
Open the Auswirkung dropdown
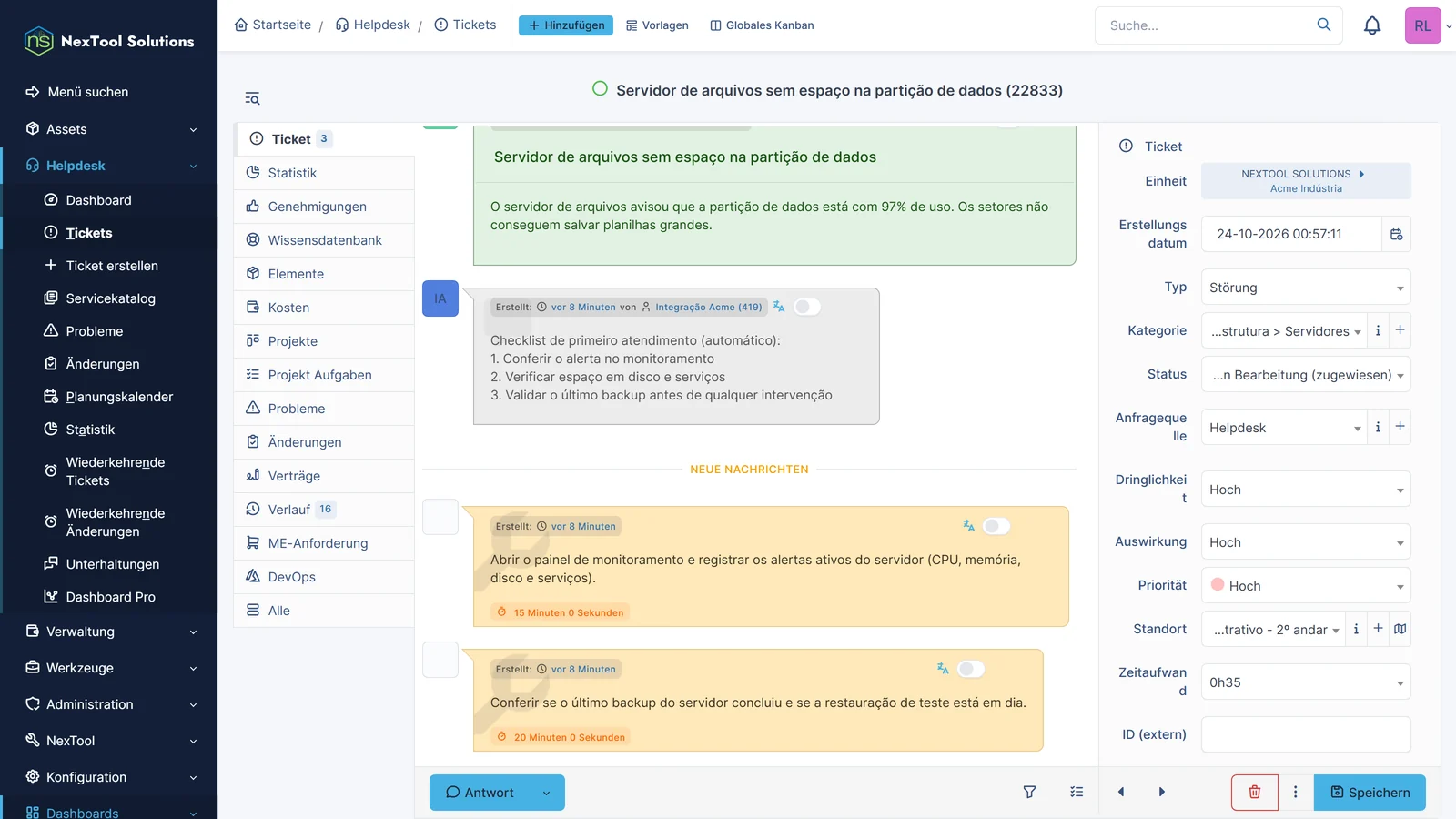[1306, 542]
